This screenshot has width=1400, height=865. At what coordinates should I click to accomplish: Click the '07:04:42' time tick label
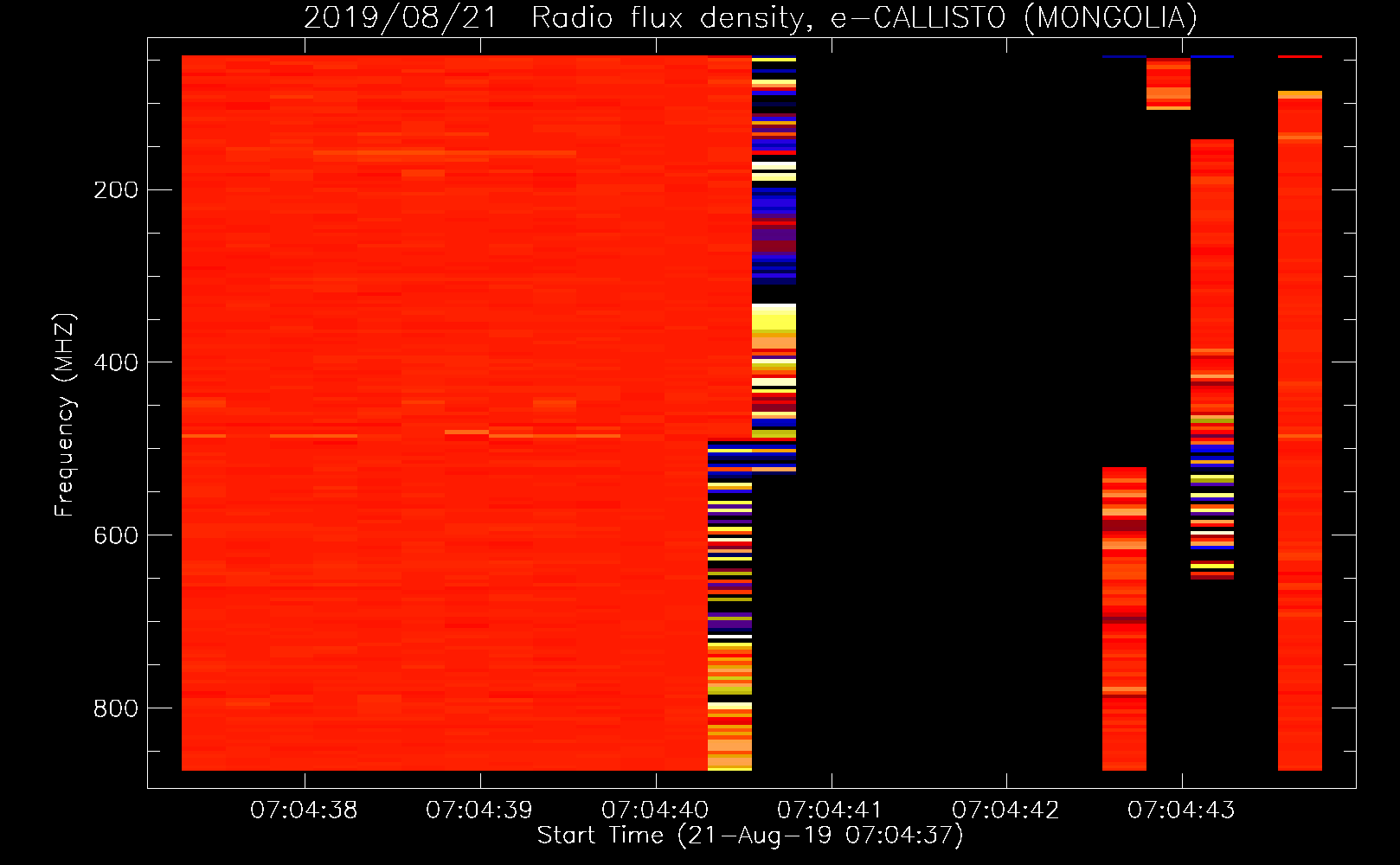tap(1006, 811)
